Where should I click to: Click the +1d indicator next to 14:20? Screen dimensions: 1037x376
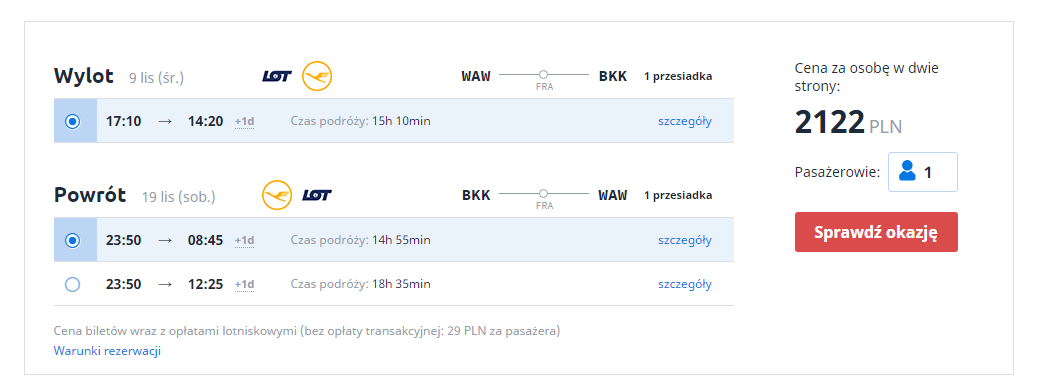click(245, 122)
